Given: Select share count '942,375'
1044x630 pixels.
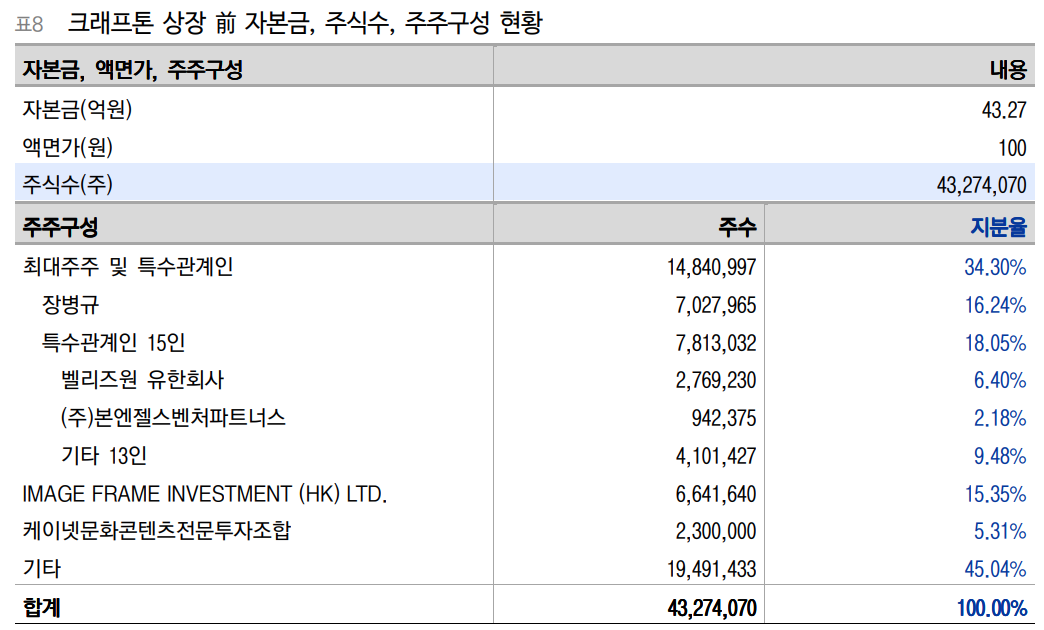Looking at the screenshot, I should click(724, 419).
